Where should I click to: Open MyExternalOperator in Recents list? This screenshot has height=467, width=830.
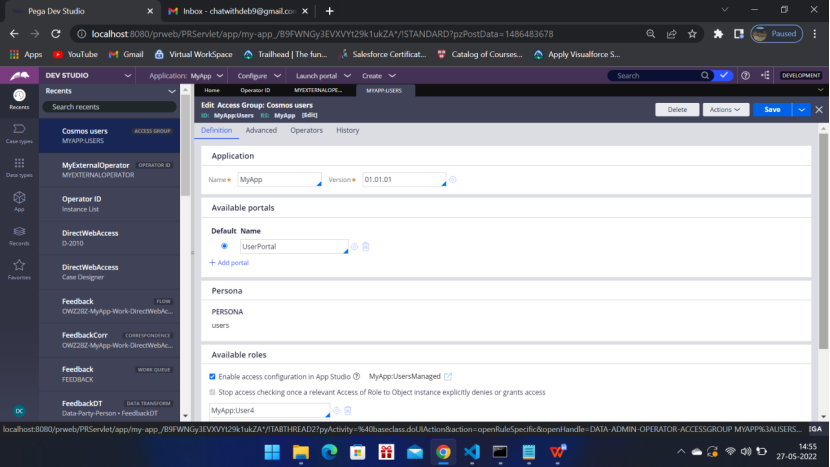tap(110, 170)
